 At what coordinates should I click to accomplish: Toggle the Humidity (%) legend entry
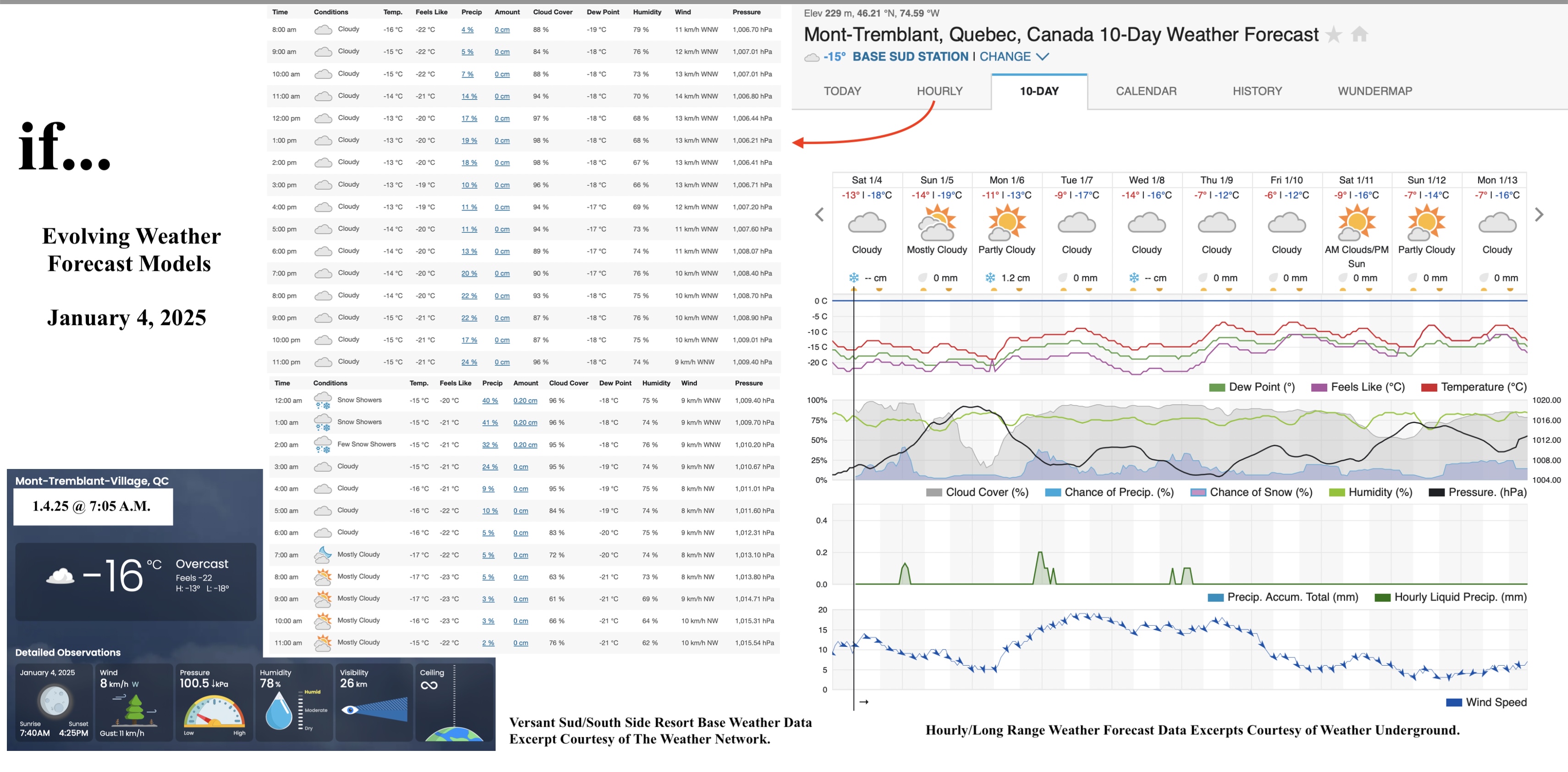[1370, 492]
